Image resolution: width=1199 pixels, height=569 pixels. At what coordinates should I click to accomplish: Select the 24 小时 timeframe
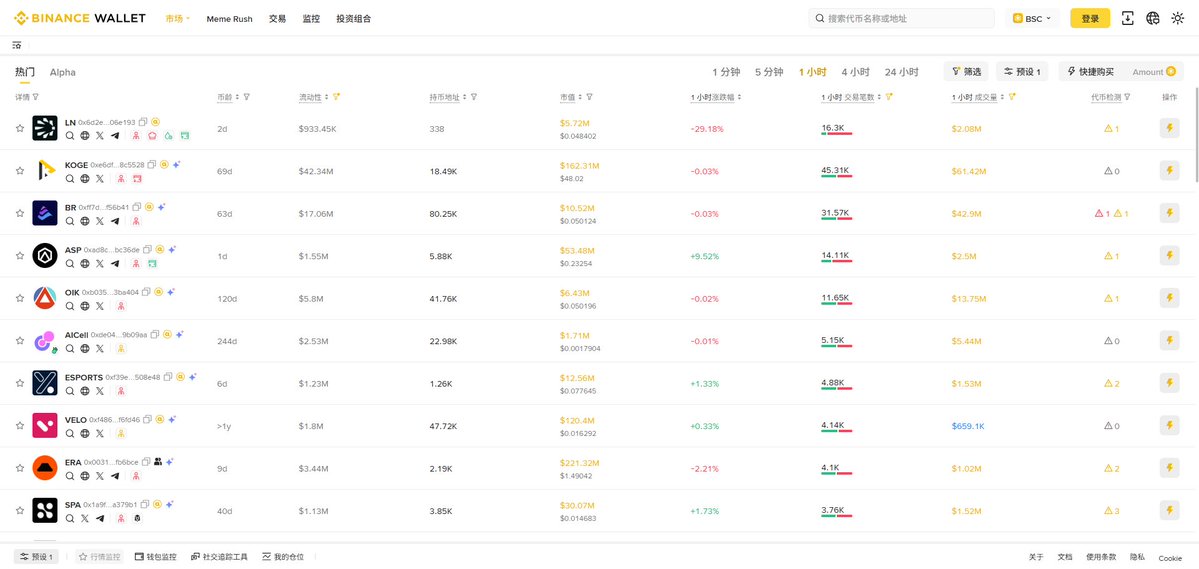pos(902,72)
